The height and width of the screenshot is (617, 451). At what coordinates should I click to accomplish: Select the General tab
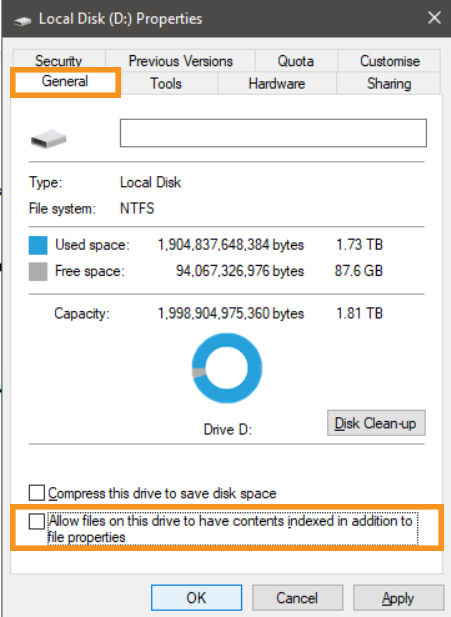pos(65,82)
